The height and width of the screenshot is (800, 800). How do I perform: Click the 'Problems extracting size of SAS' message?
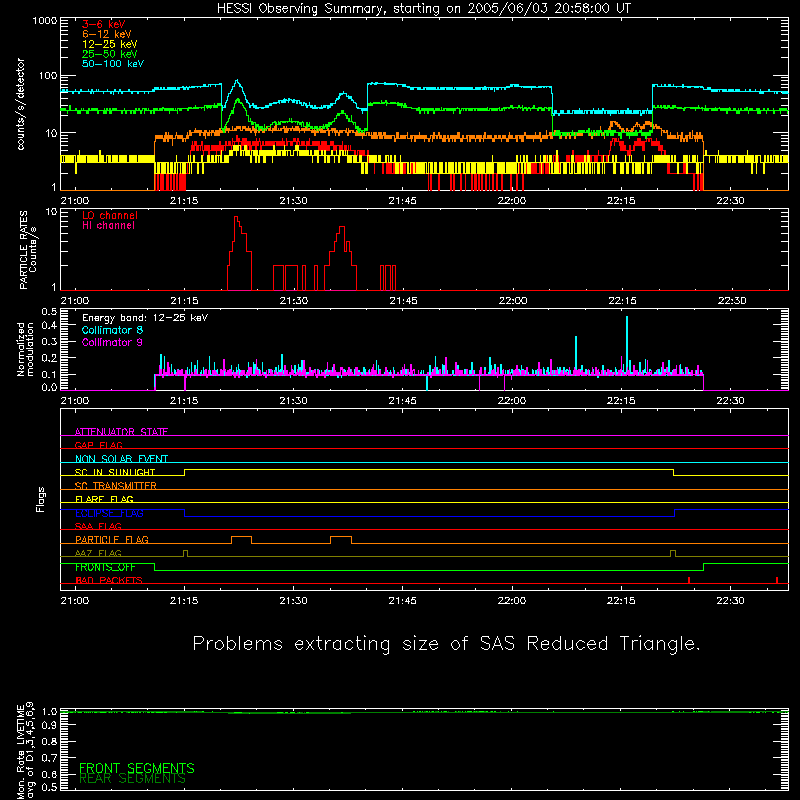[446, 643]
